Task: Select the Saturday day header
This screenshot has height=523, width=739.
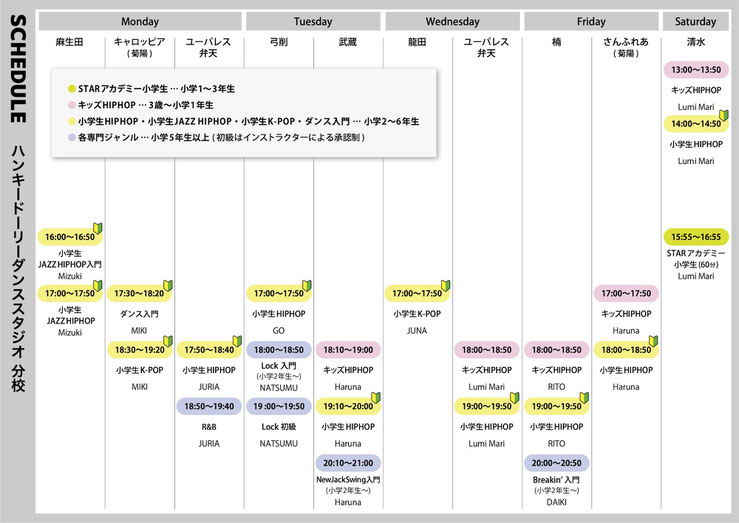Action: click(x=696, y=22)
